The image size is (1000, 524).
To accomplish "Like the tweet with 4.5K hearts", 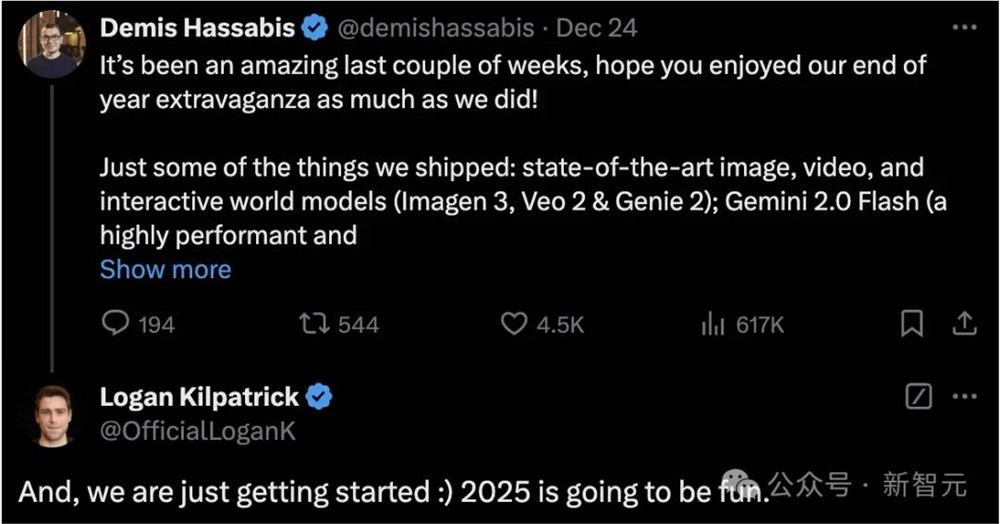I will coord(514,324).
